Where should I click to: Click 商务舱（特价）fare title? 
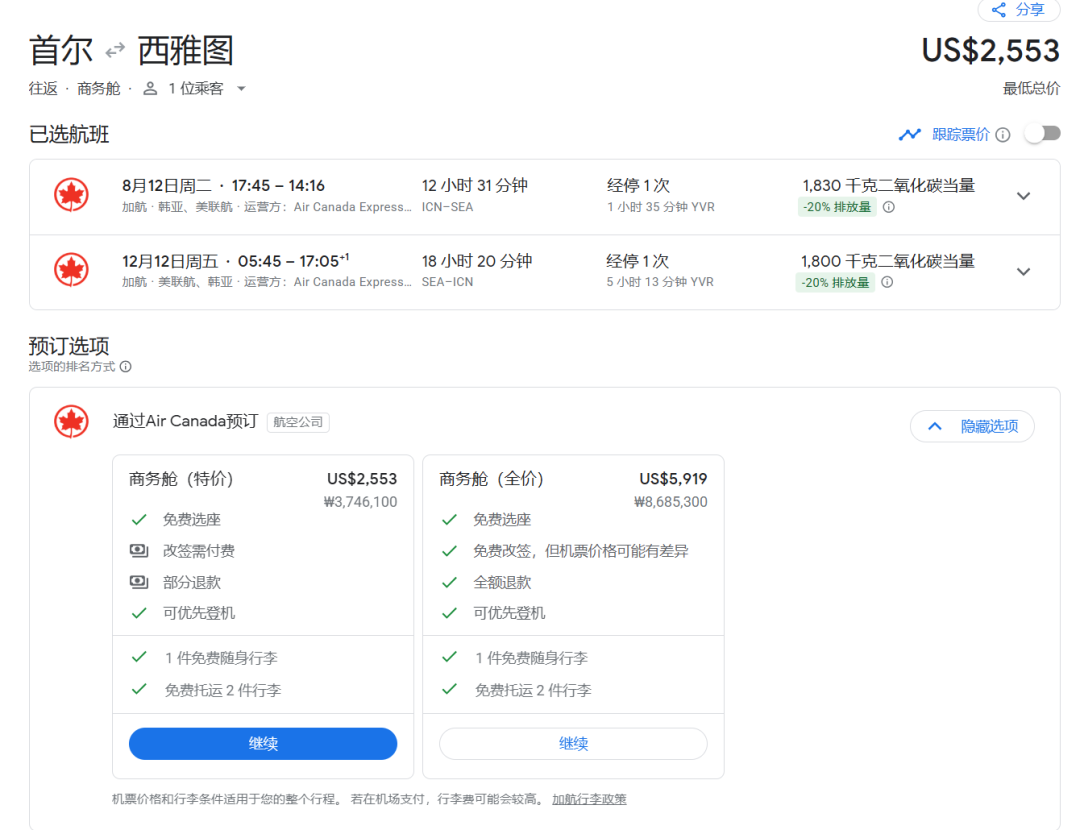click(x=181, y=479)
